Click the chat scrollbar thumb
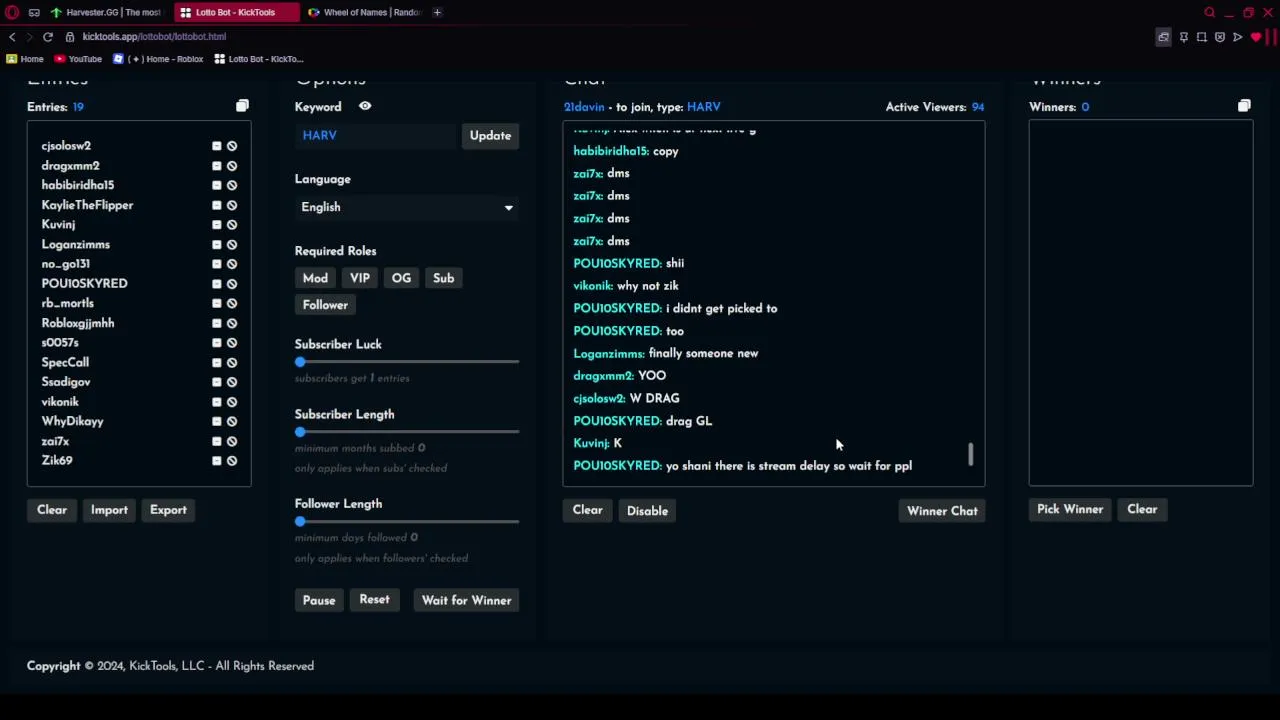The height and width of the screenshot is (720, 1280). click(970, 455)
